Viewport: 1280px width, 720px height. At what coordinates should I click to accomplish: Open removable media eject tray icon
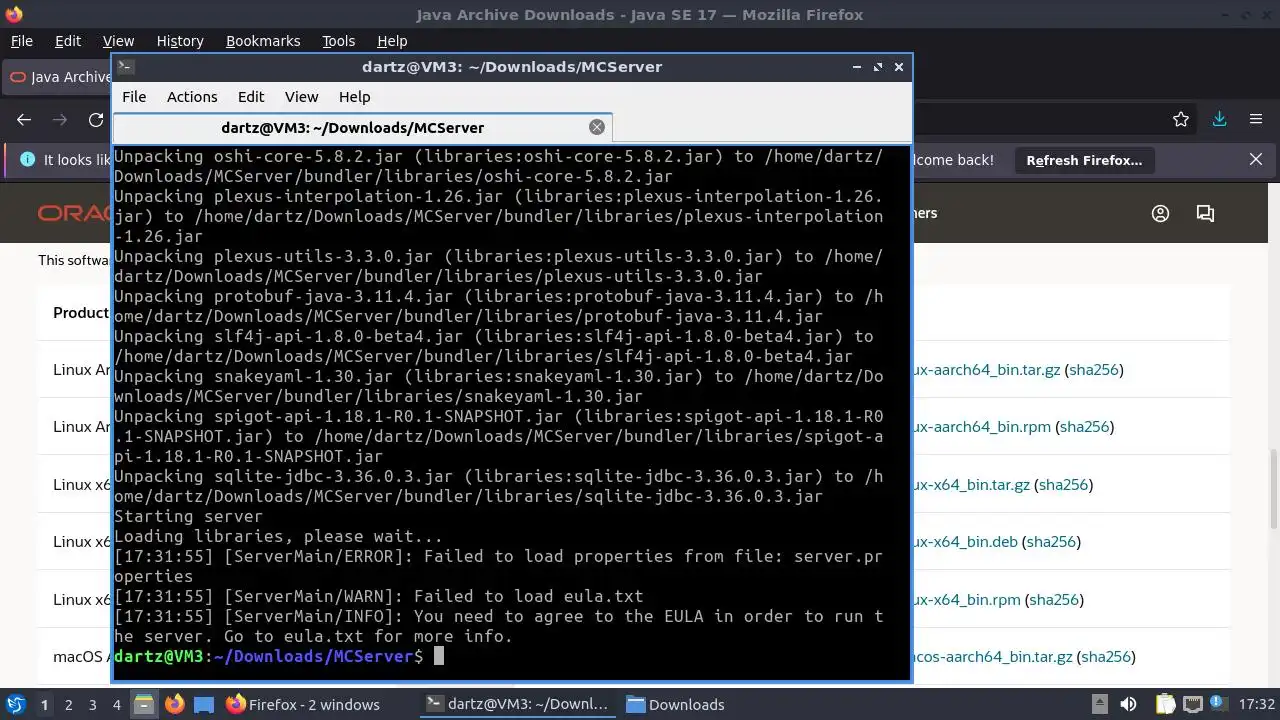[1099, 704]
